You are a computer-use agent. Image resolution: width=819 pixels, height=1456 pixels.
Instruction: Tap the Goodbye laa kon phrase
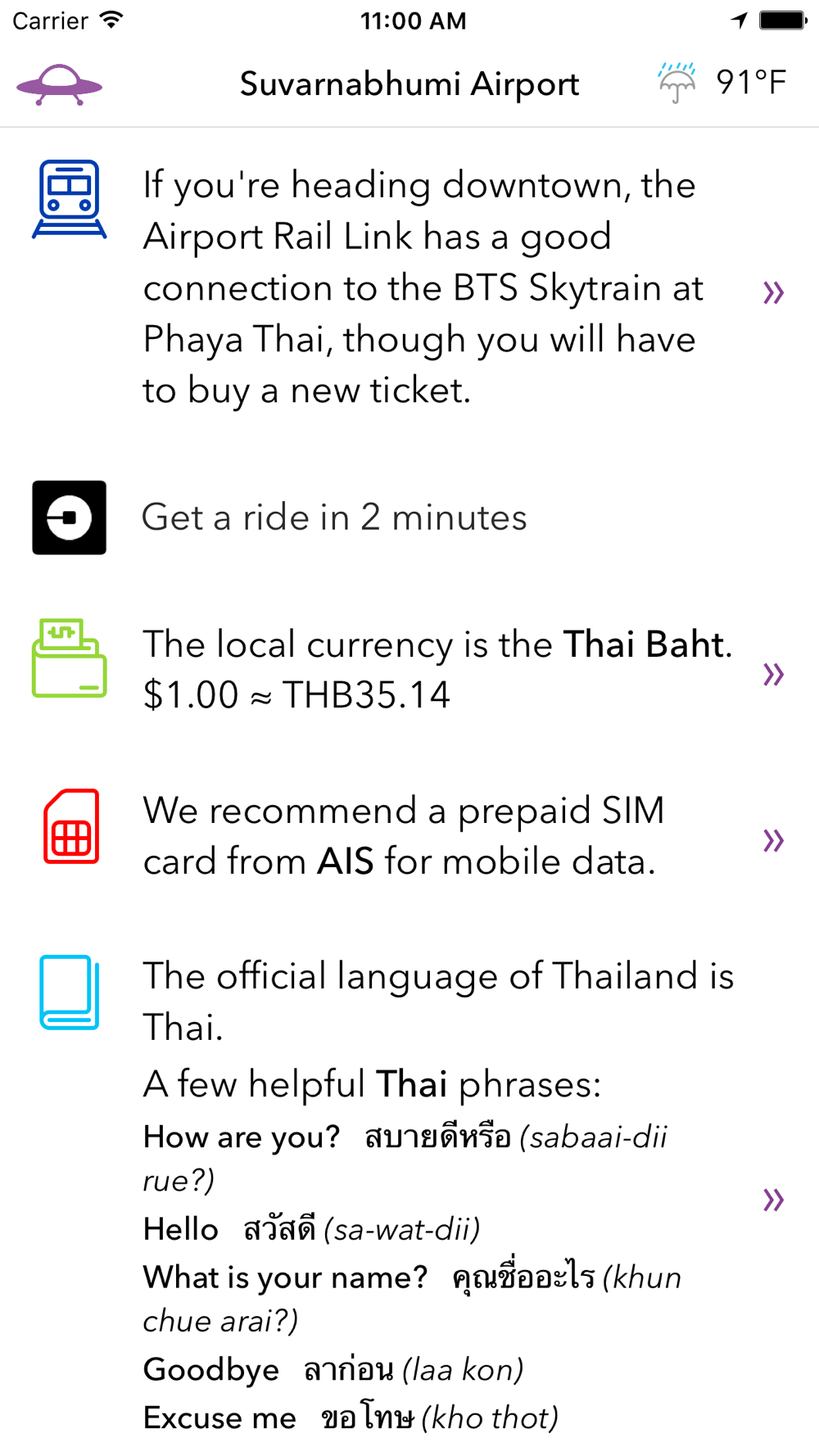pyautogui.click(x=333, y=1369)
